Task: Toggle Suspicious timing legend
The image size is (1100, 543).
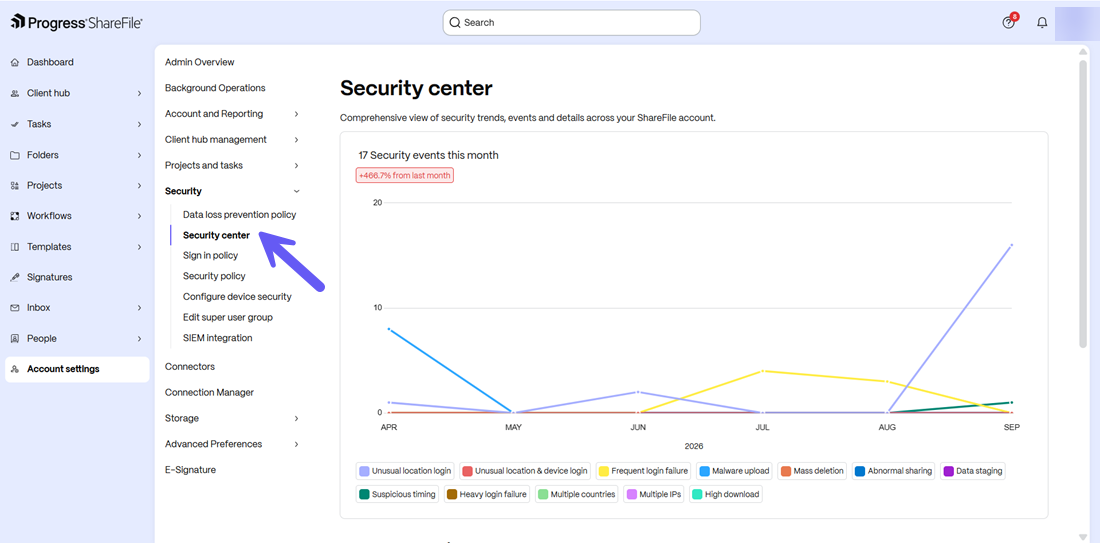Action: (397, 495)
